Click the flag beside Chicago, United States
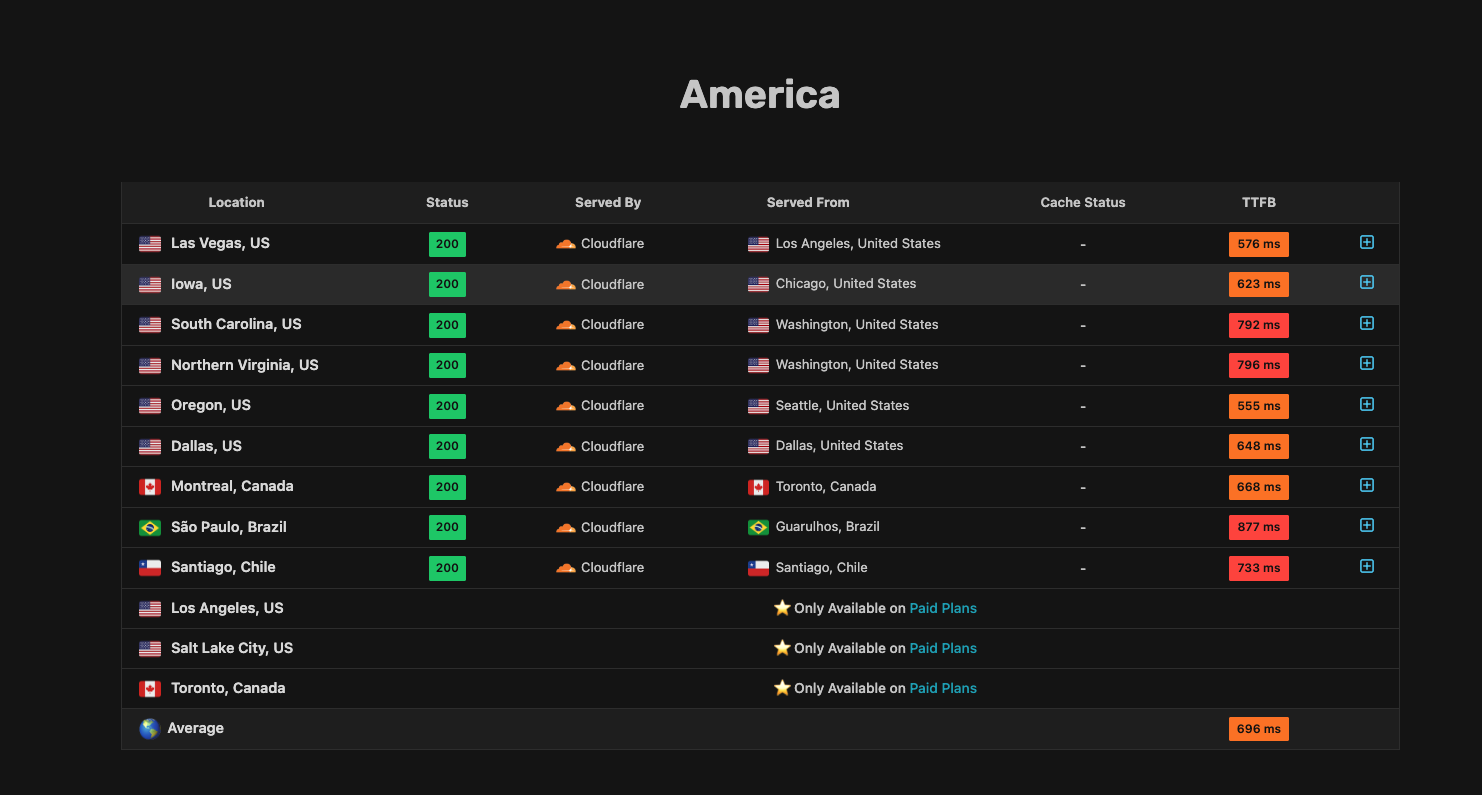 (x=759, y=285)
